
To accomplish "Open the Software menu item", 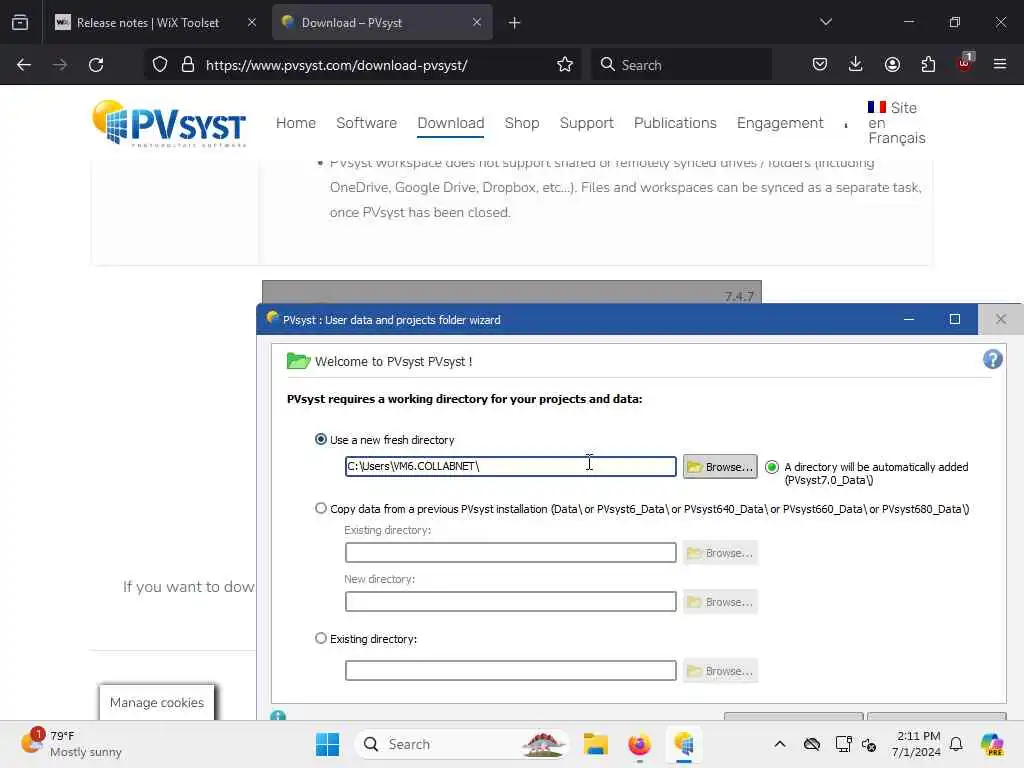I will pos(366,123).
